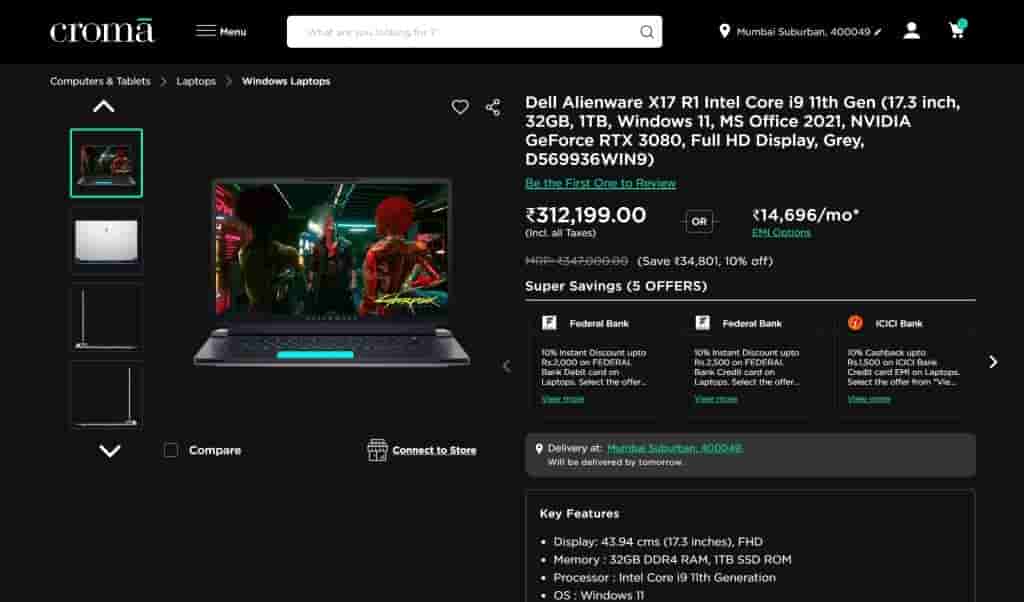Click the Dell Alienware X17 R1 product title
1024x602 pixels.
pyautogui.click(x=743, y=131)
